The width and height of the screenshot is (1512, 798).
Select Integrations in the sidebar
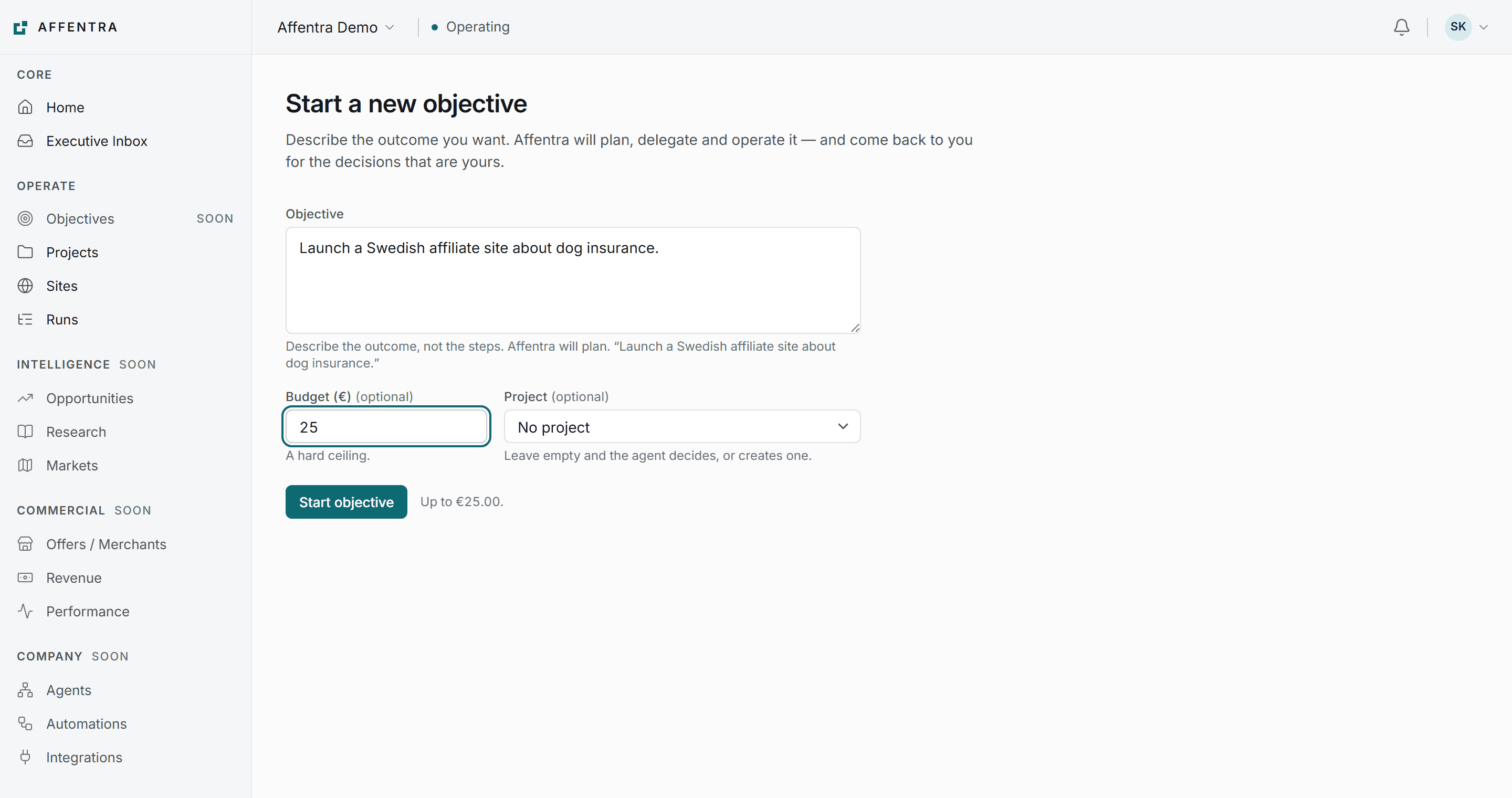(x=125, y=757)
